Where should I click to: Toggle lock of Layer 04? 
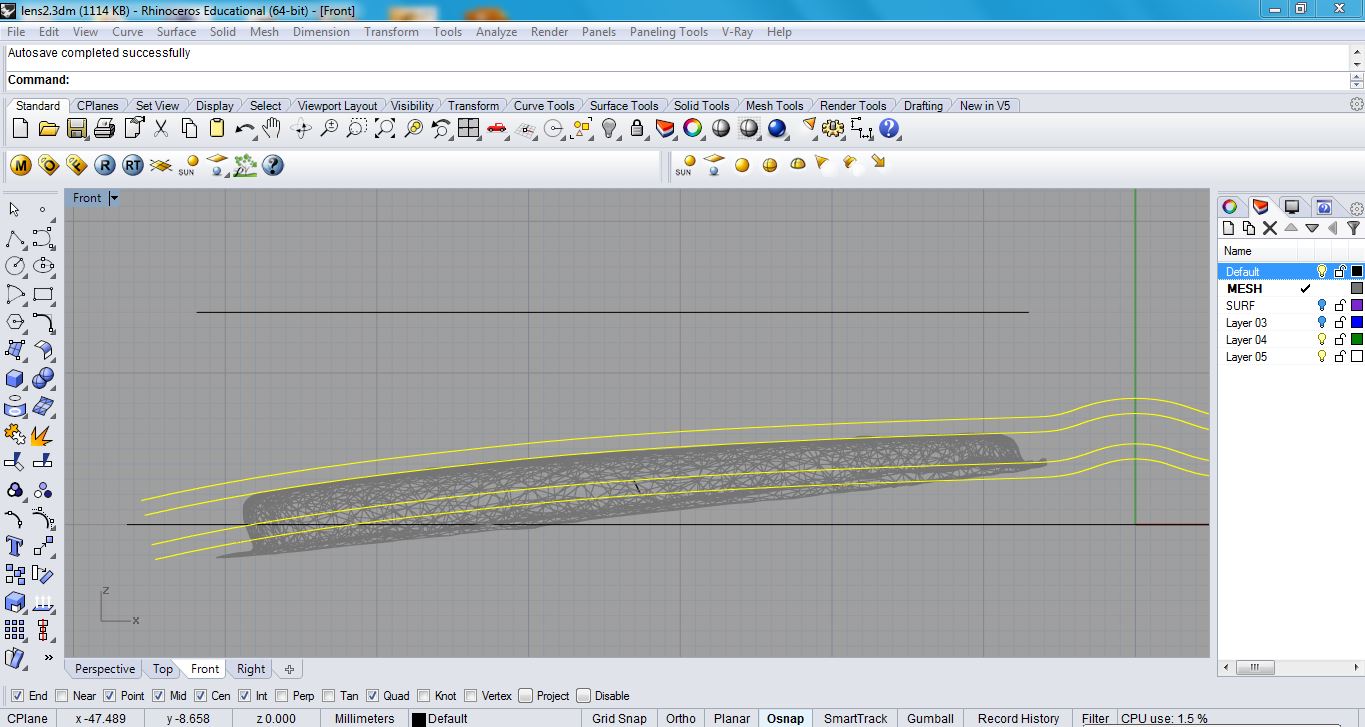tap(1340, 340)
